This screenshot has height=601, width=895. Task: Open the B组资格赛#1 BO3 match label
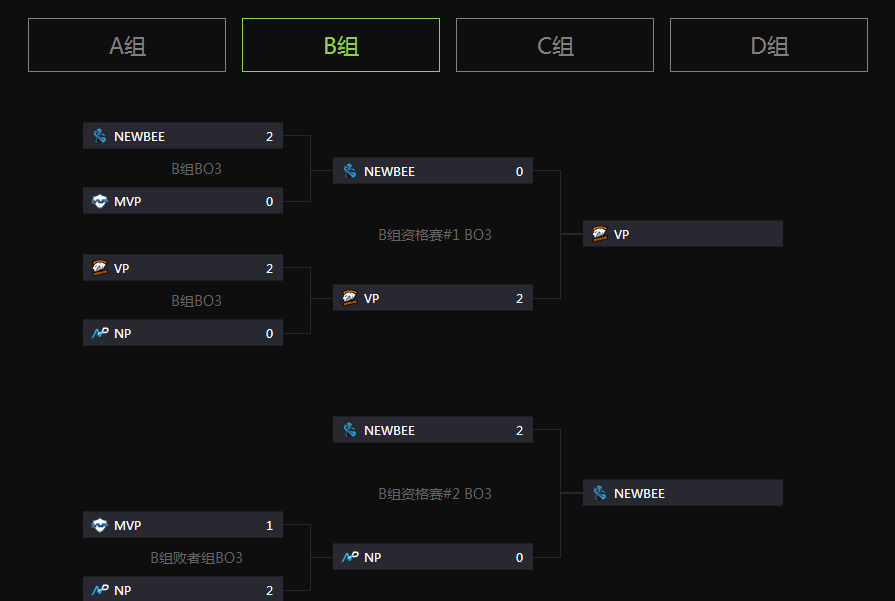435,235
